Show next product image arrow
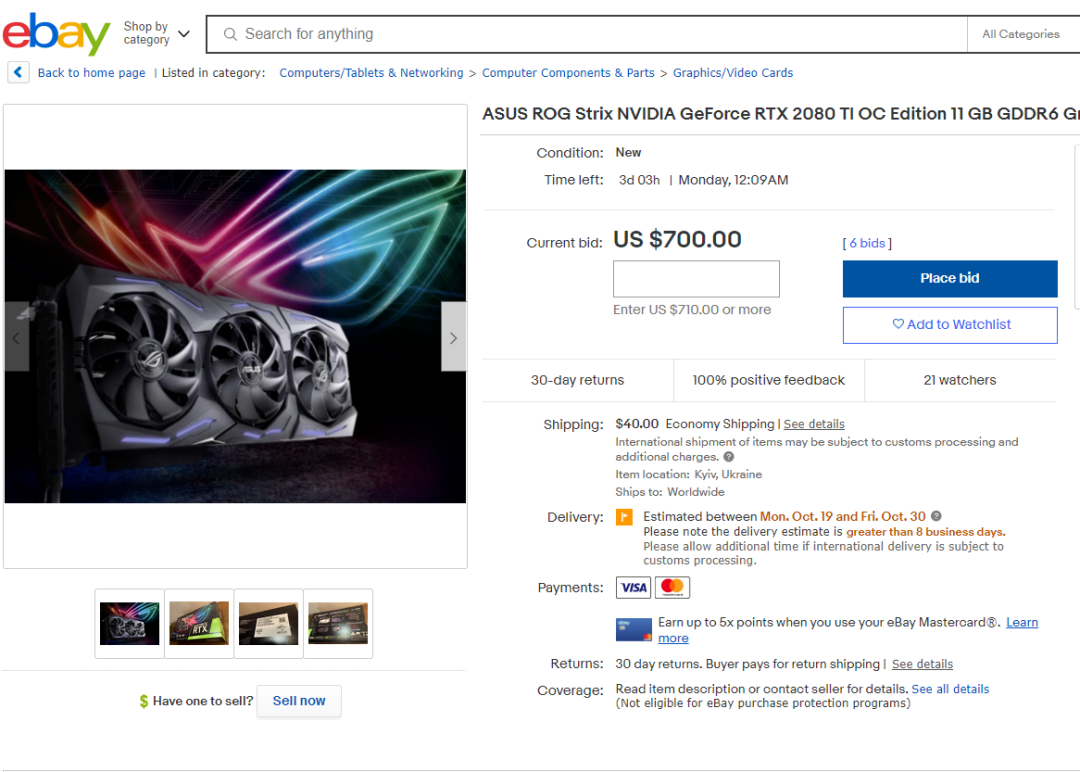 click(453, 337)
